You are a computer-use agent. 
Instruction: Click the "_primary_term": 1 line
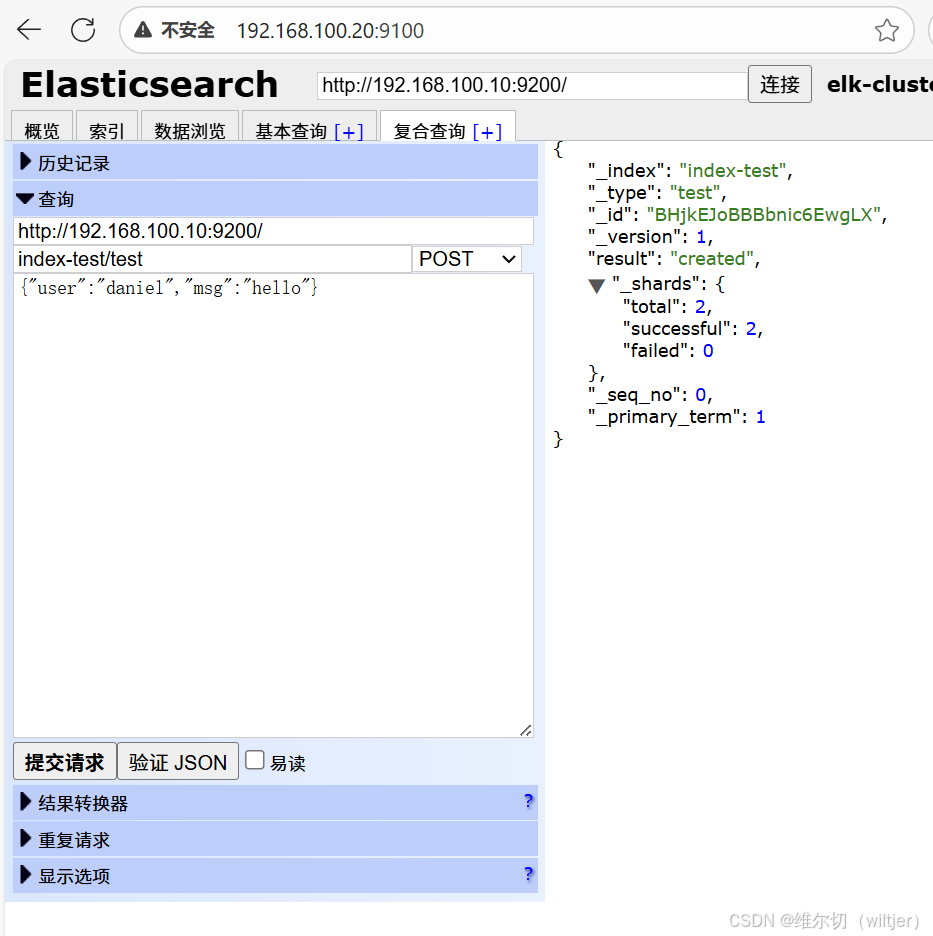coord(676,417)
